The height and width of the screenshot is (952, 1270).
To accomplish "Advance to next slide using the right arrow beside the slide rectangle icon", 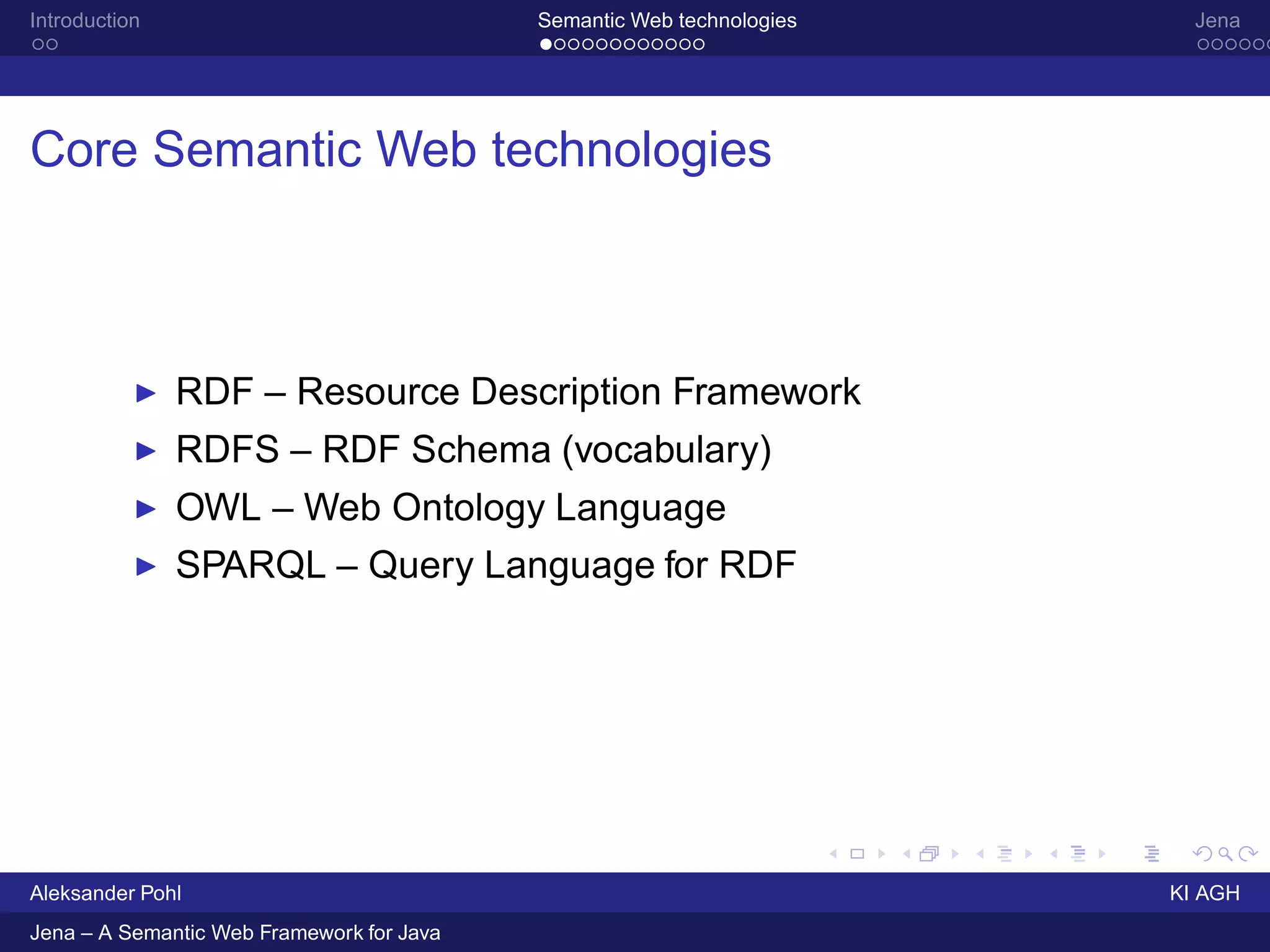I will pos(881,853).
